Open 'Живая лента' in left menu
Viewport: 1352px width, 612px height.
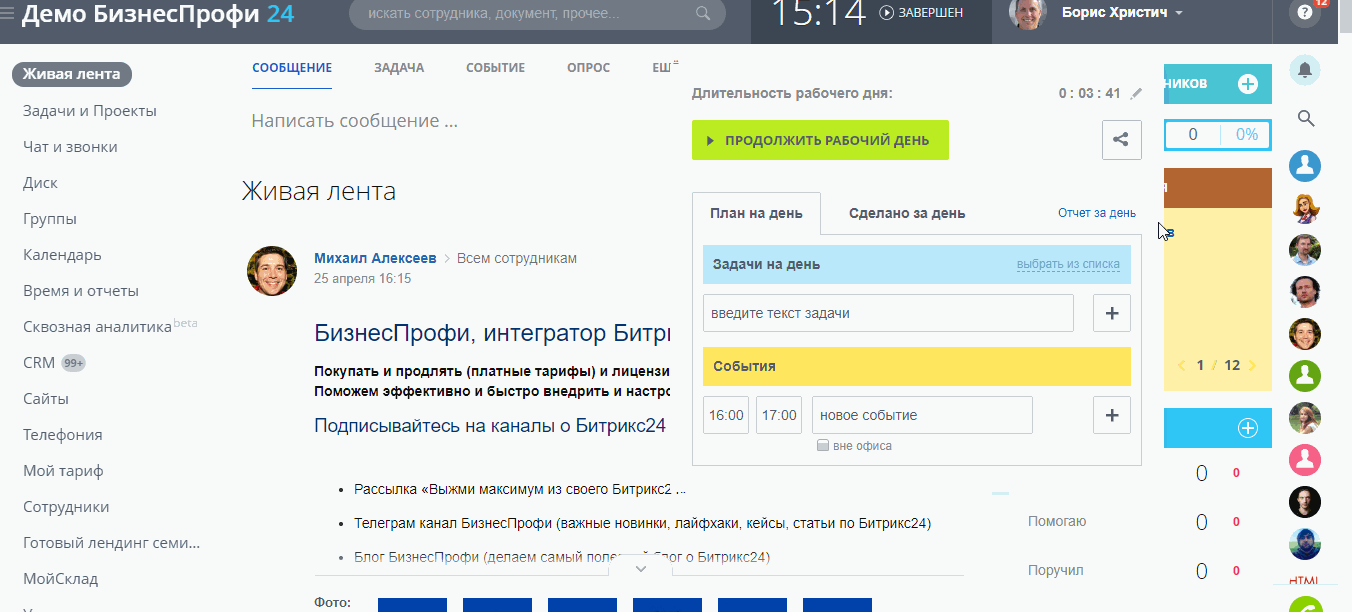tap(72, 74)
